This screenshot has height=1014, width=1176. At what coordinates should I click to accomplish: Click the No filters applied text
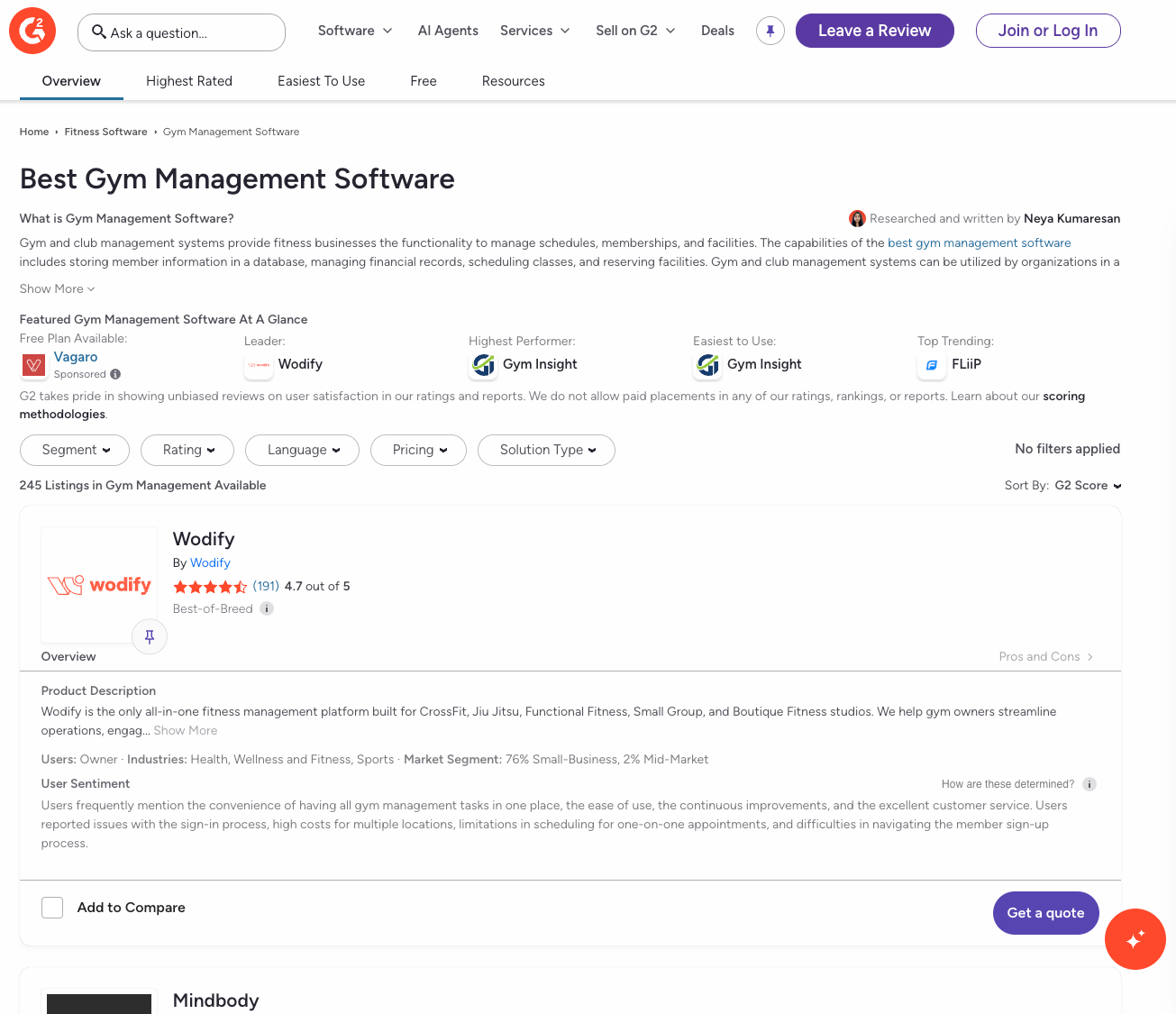pyautogui.click(x=1068, y=449)
